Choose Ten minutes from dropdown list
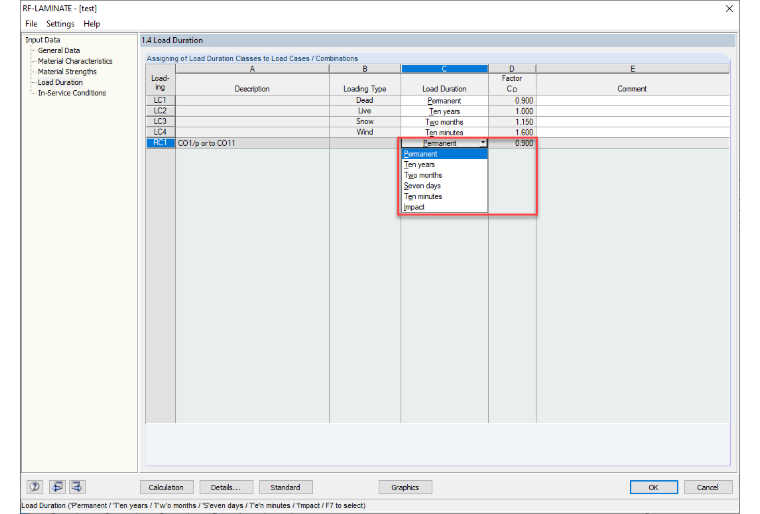Viewport: 760px width, 514px height. pos(444,196)
